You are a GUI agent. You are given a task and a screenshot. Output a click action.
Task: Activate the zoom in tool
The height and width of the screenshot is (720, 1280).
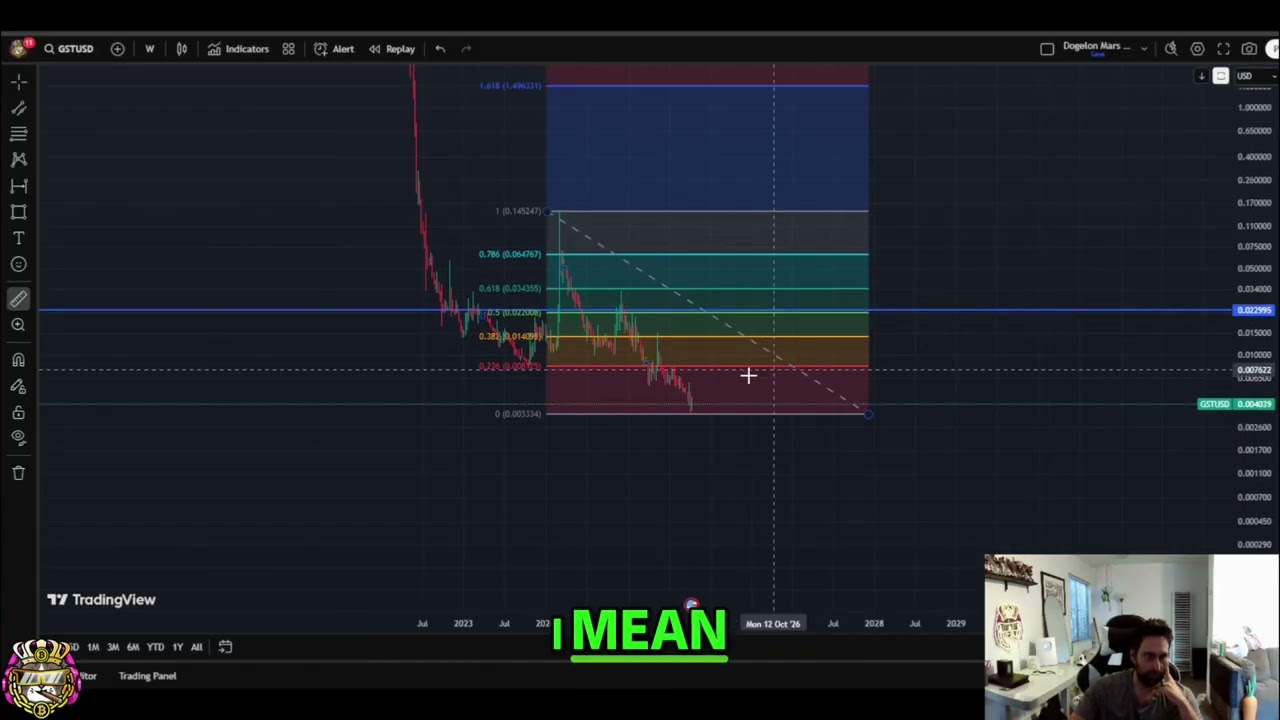pos(18,324)
